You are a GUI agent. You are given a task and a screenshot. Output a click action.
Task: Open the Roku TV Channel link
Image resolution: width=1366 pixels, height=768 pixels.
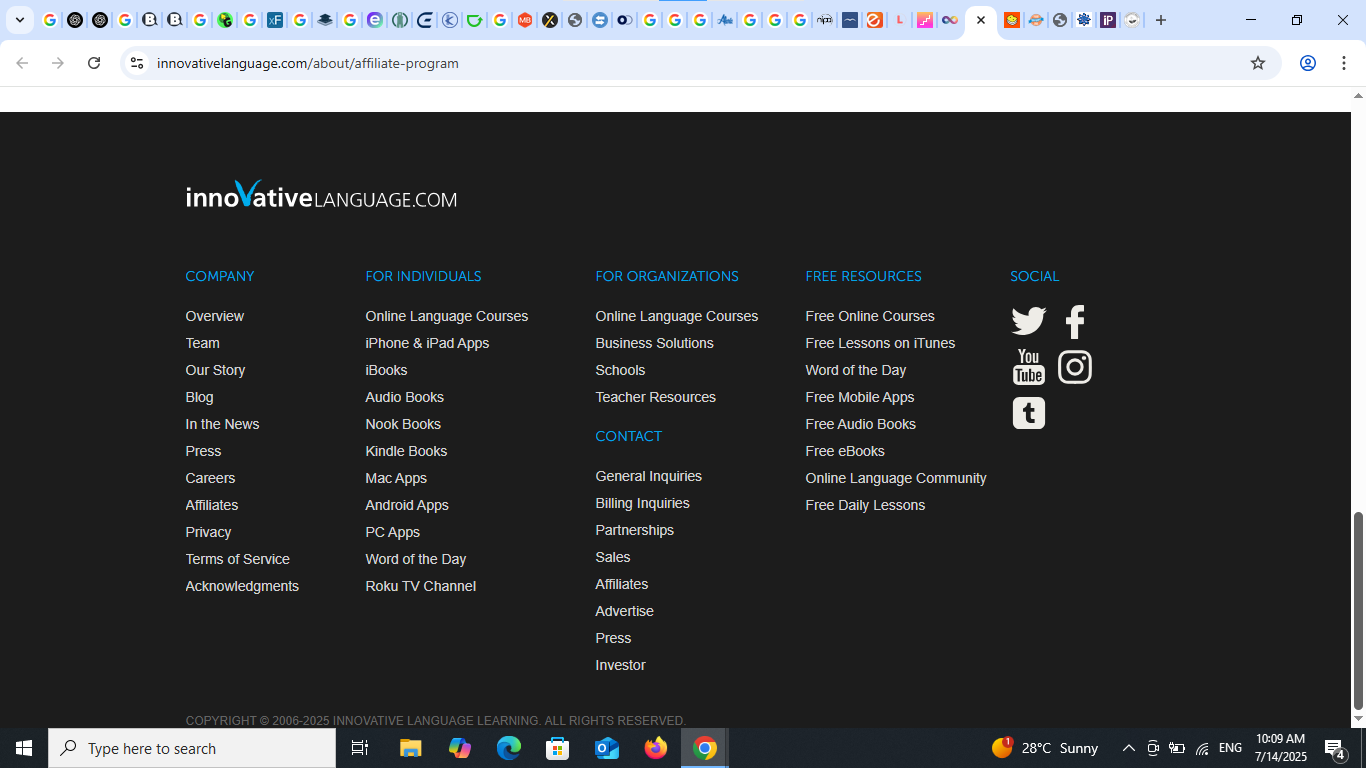click(x=420, y=586)
